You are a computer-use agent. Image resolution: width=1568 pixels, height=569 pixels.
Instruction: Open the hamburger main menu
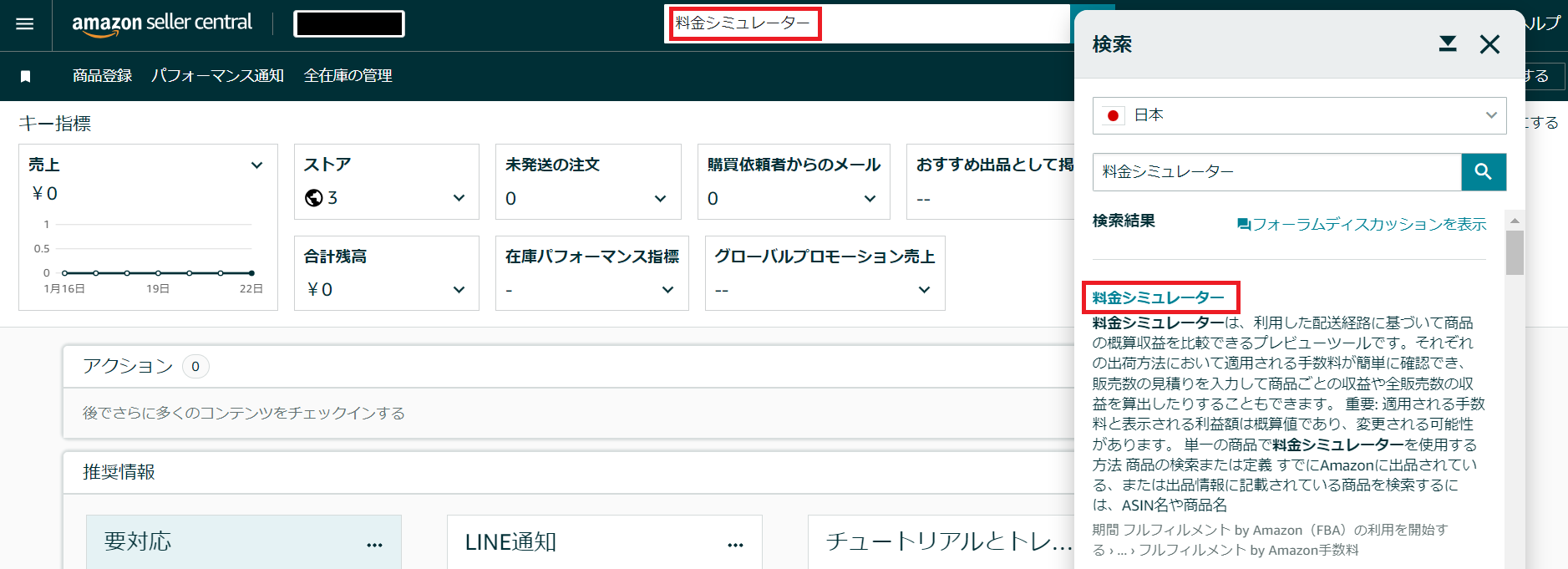25,23
